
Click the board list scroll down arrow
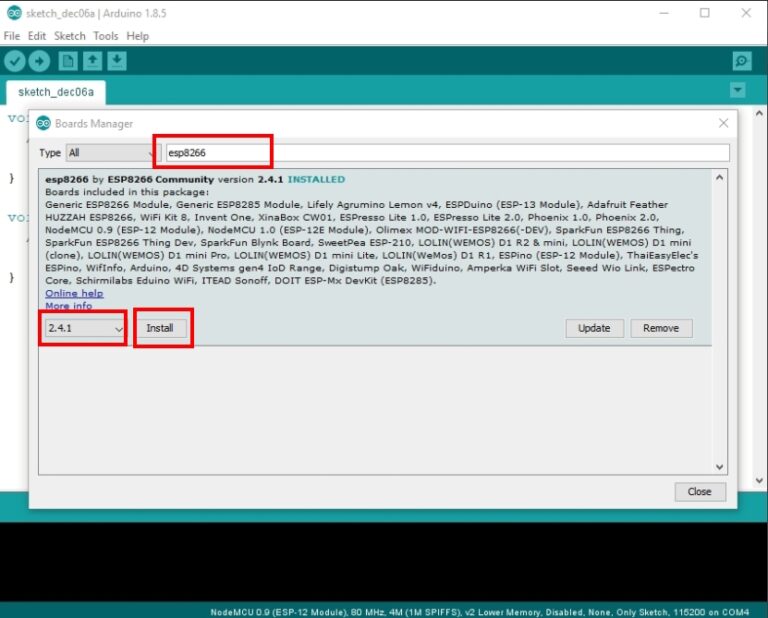coord(719,467)
